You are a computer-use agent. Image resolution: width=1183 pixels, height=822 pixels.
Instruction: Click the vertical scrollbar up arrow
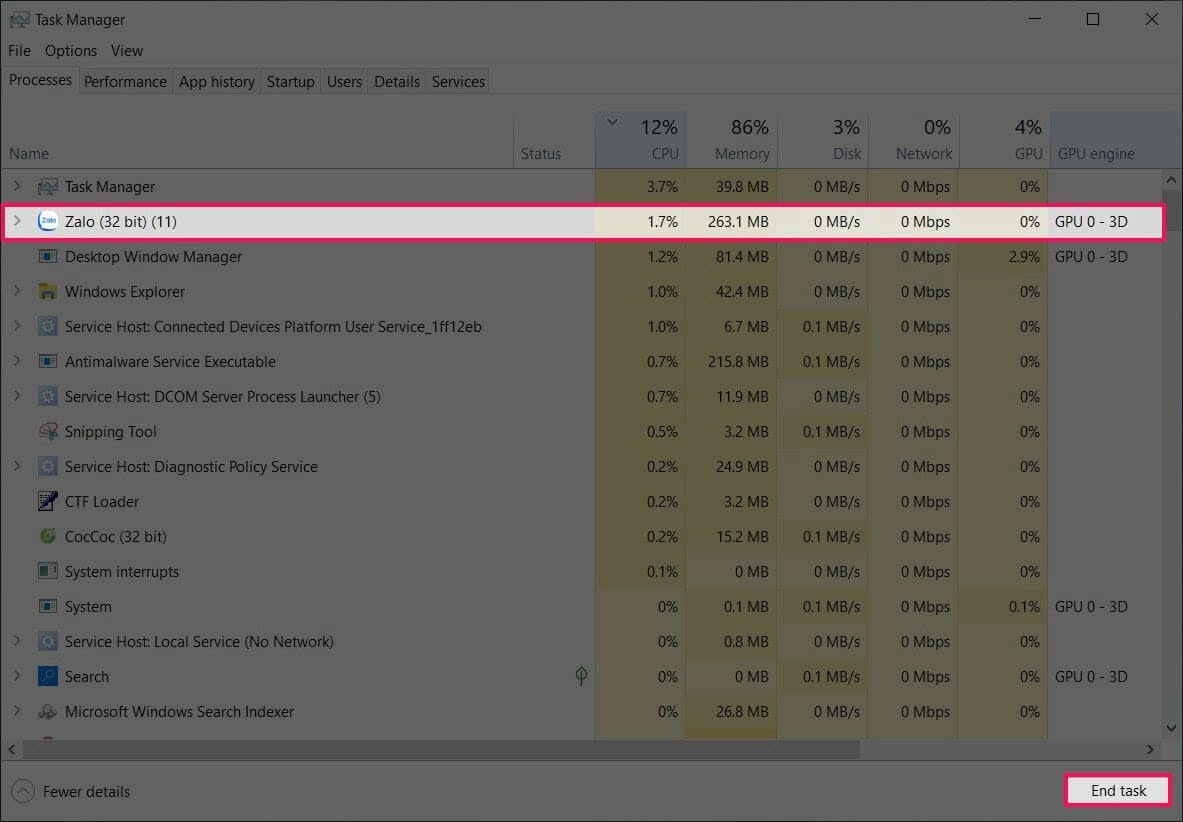pos(1171,180)
